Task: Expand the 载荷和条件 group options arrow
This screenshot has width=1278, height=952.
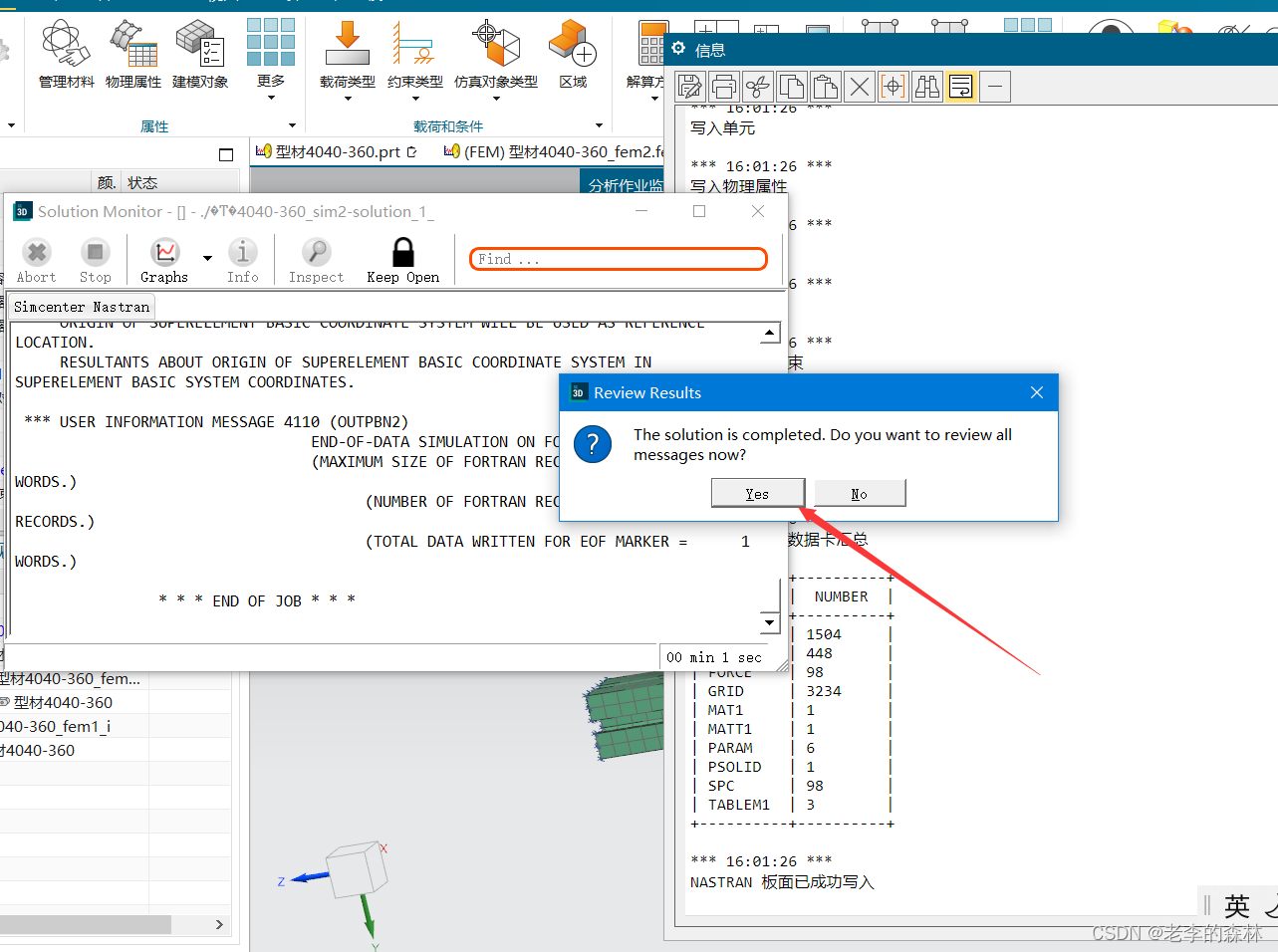Action: pos(599,125)
